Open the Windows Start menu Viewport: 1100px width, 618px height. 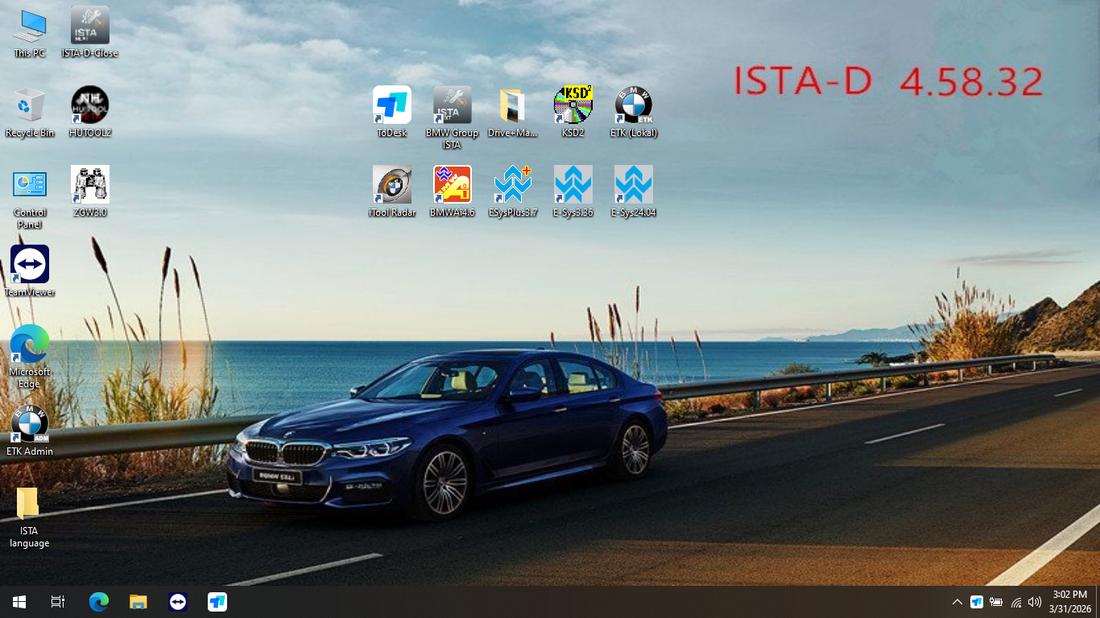[19, 602]
